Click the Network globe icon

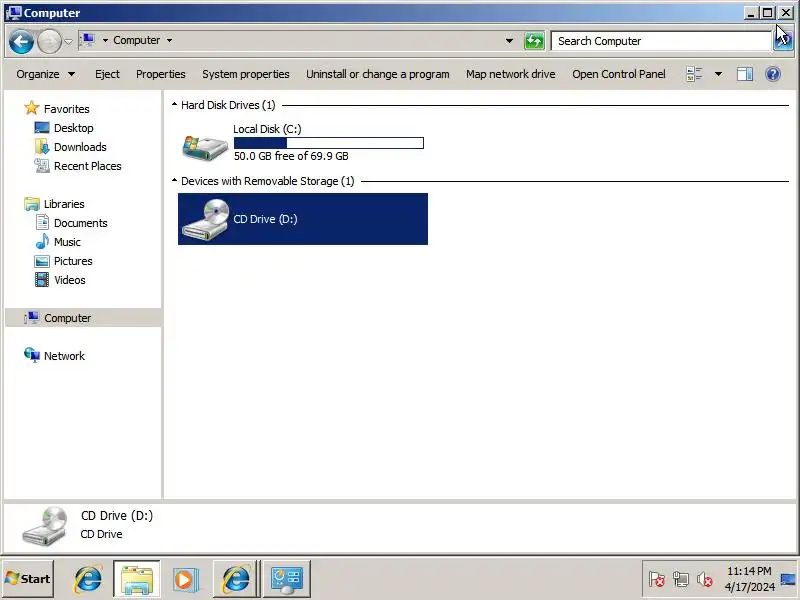tap(32, 355)
